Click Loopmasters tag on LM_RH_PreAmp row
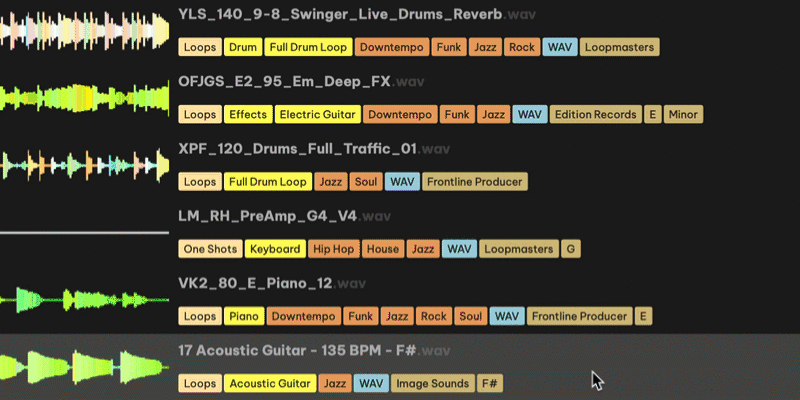The image size is (800, 400). click(519, 249)
